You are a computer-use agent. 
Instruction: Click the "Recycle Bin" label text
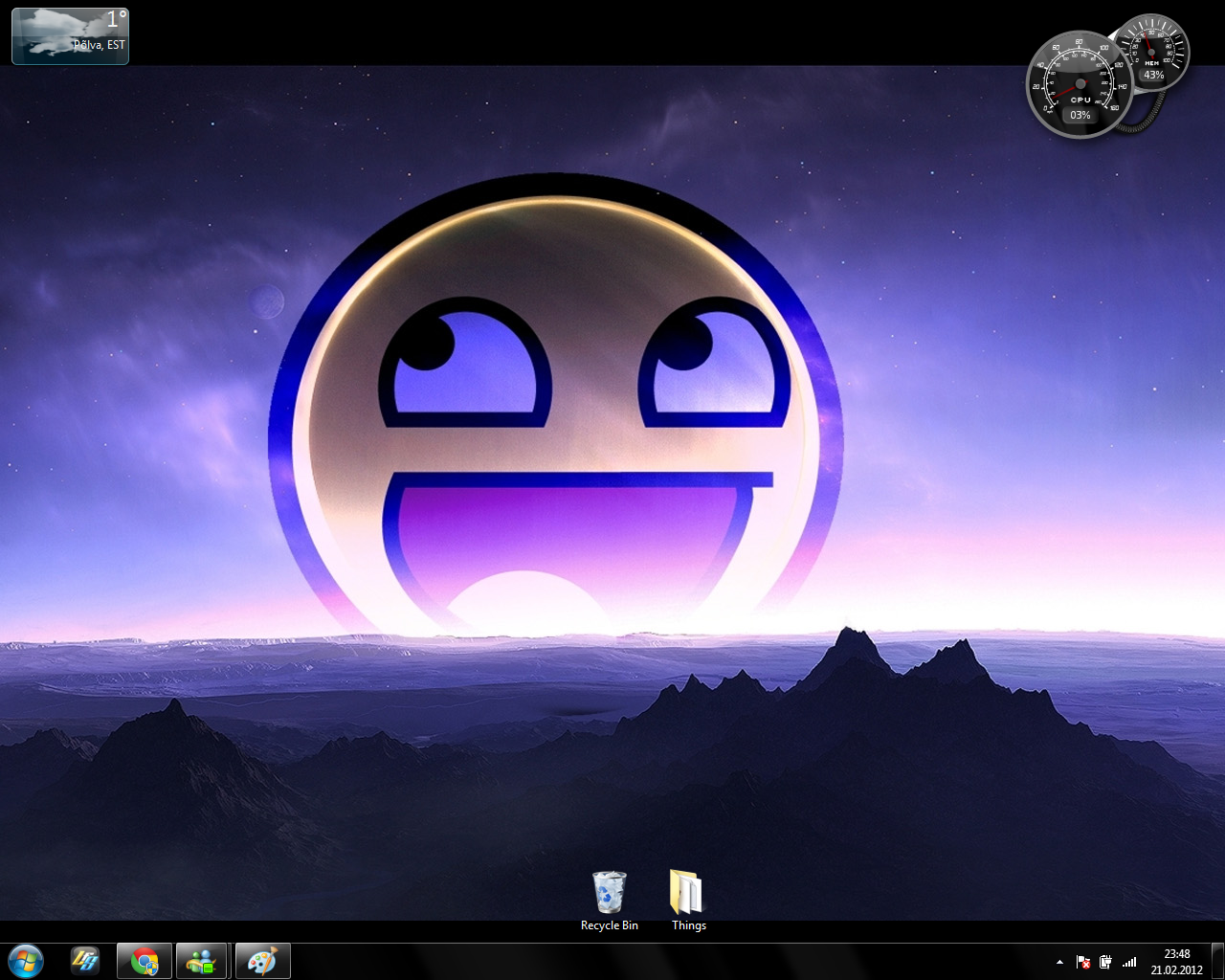pyautogui.click(x=610, y=925)
